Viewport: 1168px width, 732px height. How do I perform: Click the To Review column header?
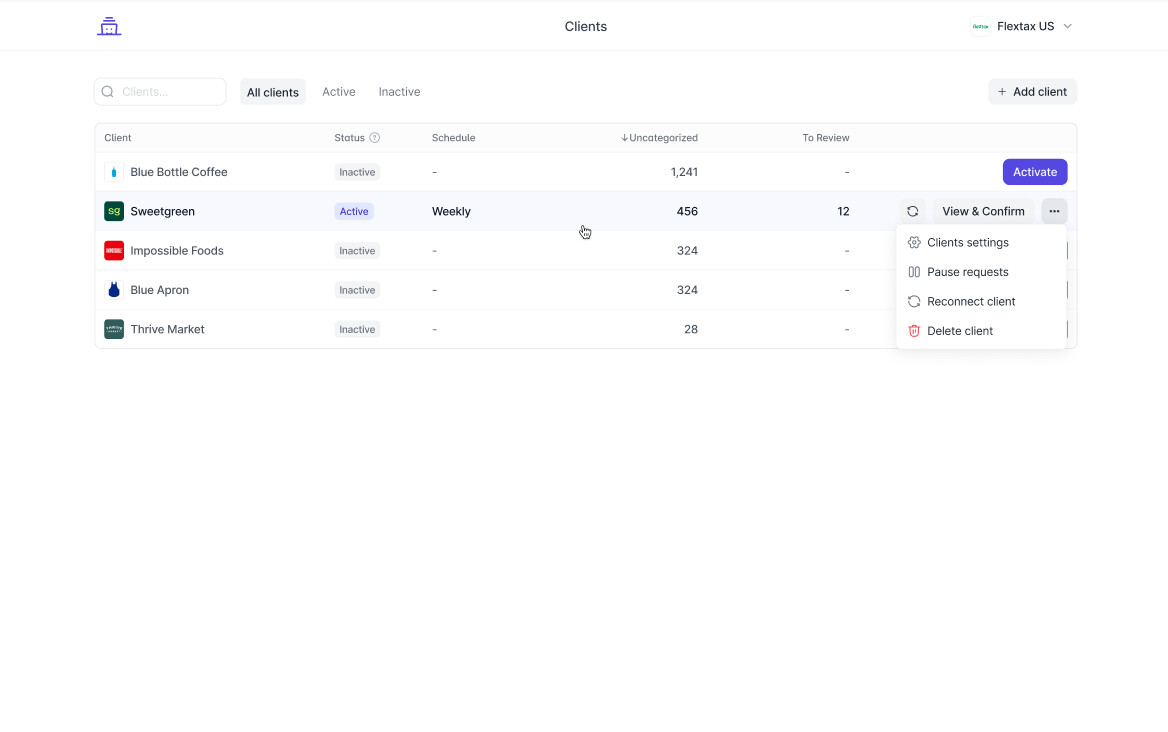(825, 138)
